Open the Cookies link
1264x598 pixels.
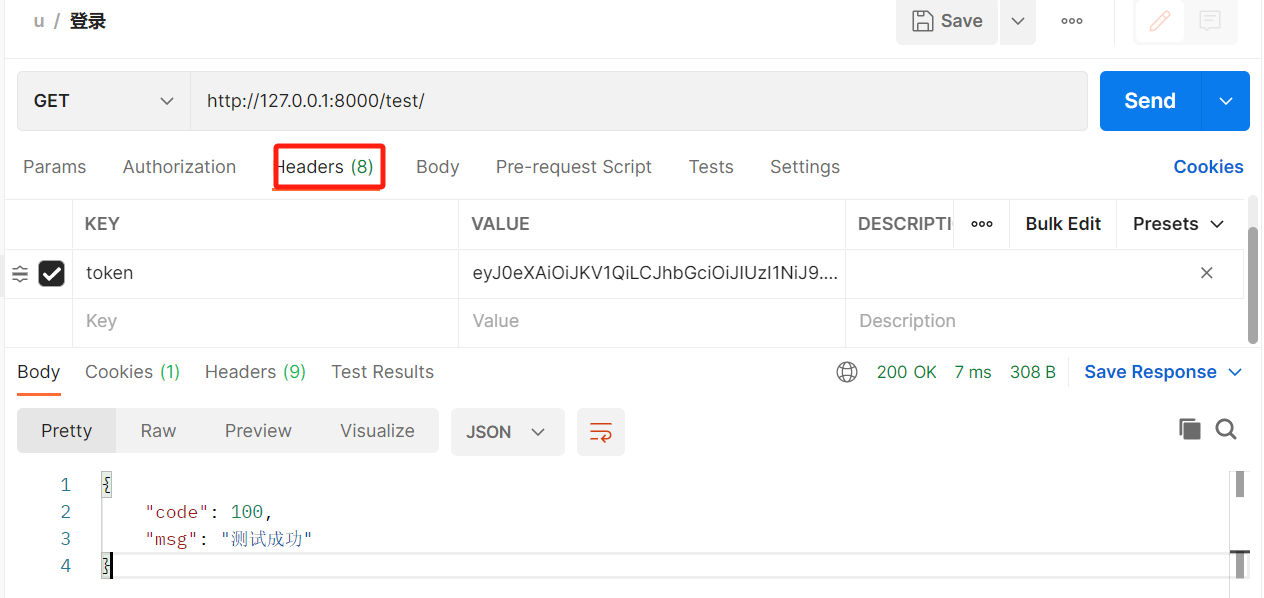tap(1209, 167)
